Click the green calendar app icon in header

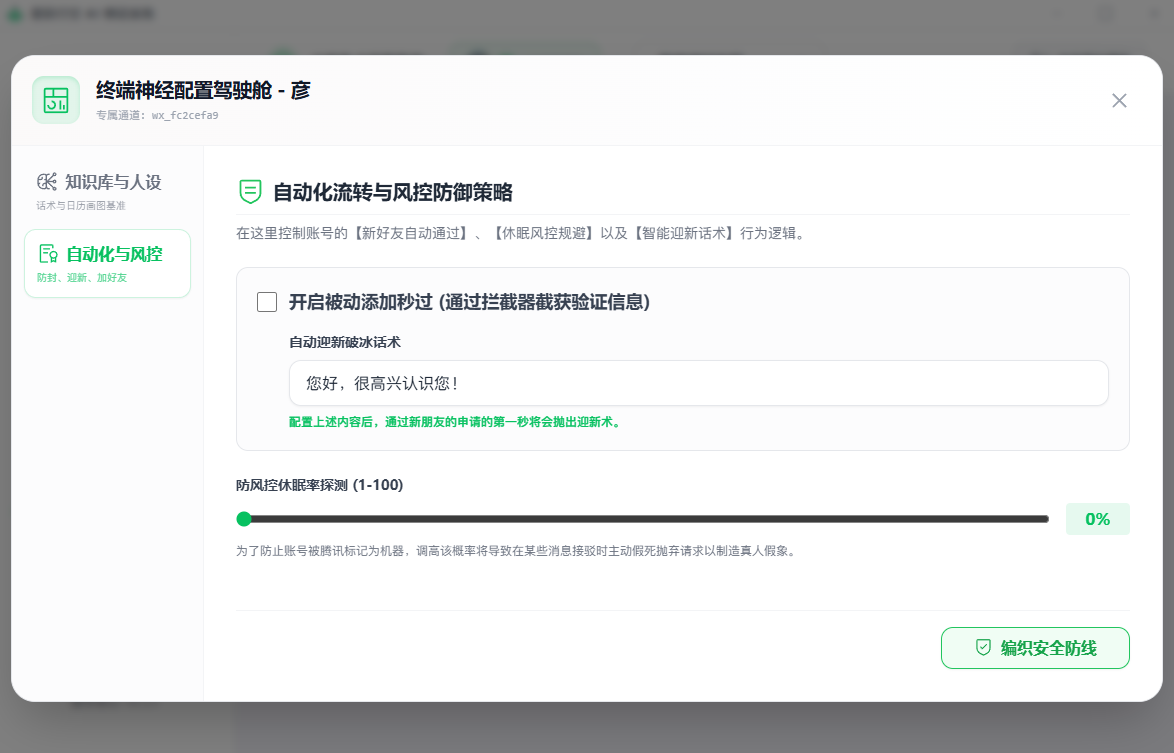(x=56, y=100)
